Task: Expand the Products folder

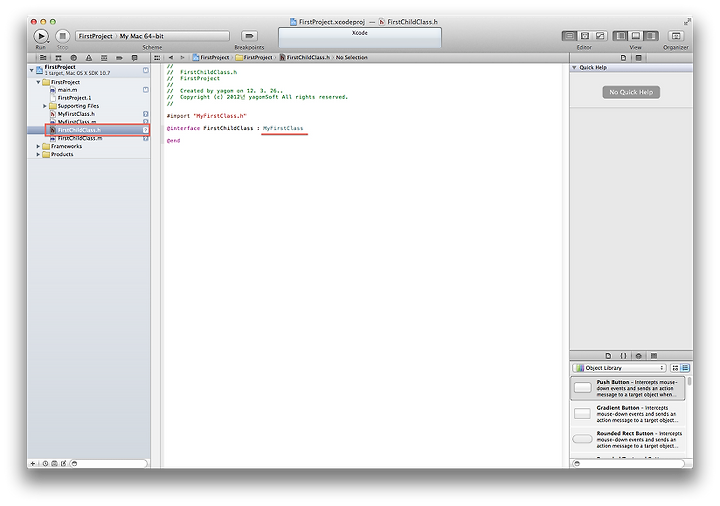Action: click(38, 155)
